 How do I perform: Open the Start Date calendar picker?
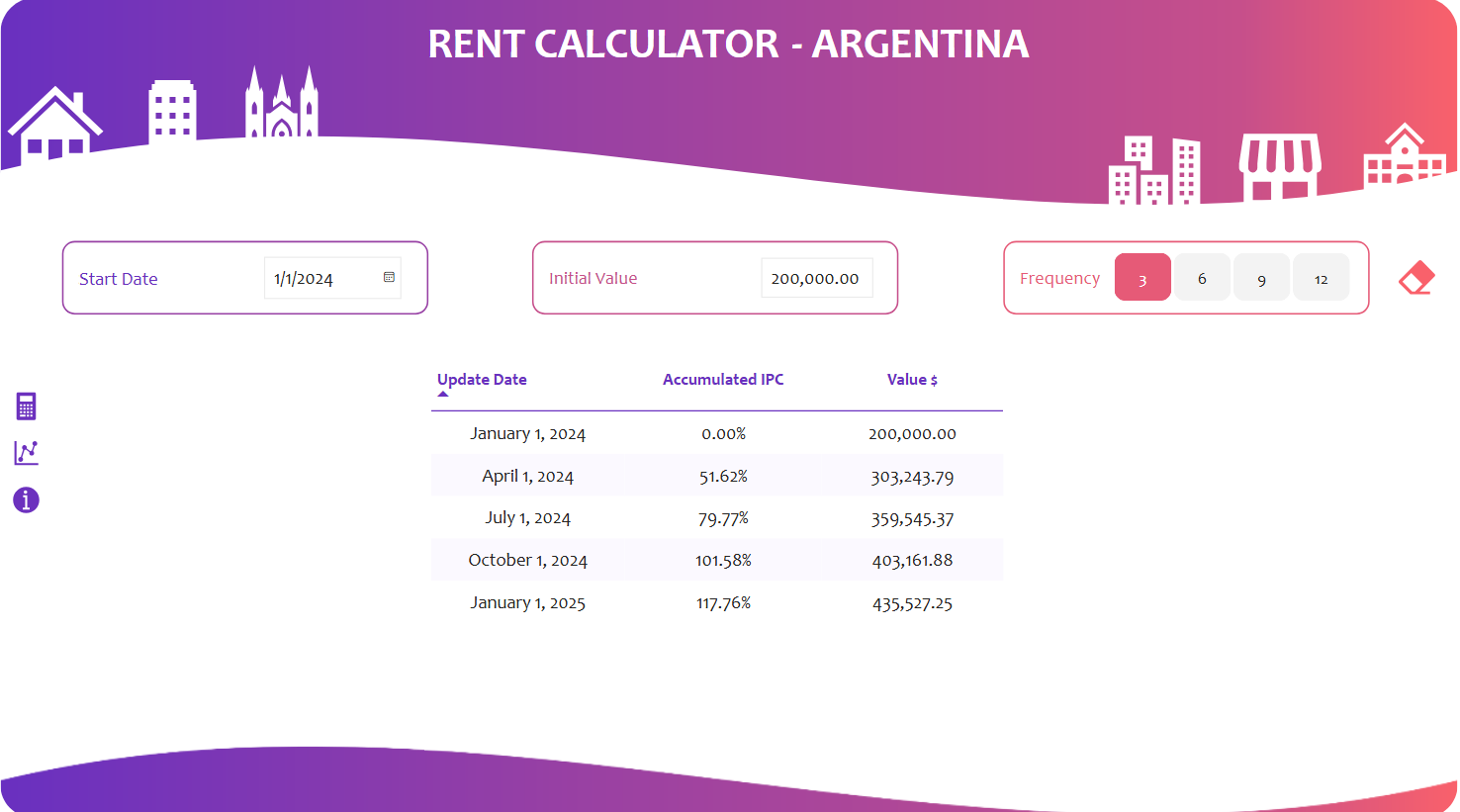coord(389,278)
